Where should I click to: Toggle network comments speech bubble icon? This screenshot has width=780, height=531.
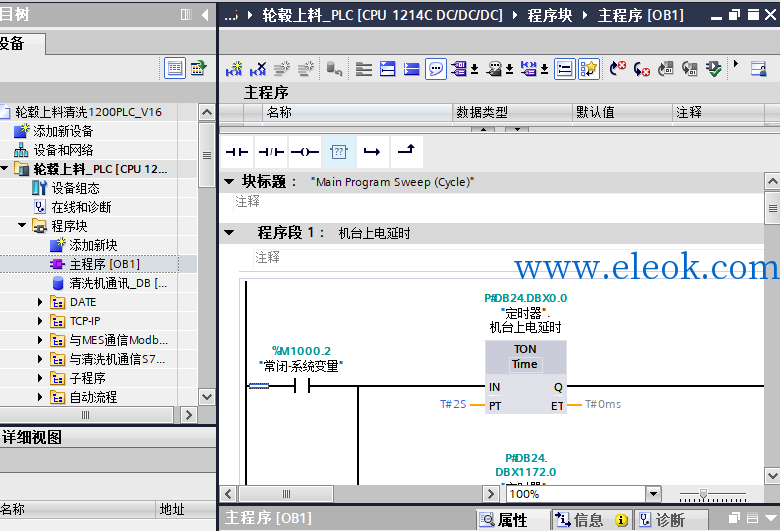click(x=436, y=69)
